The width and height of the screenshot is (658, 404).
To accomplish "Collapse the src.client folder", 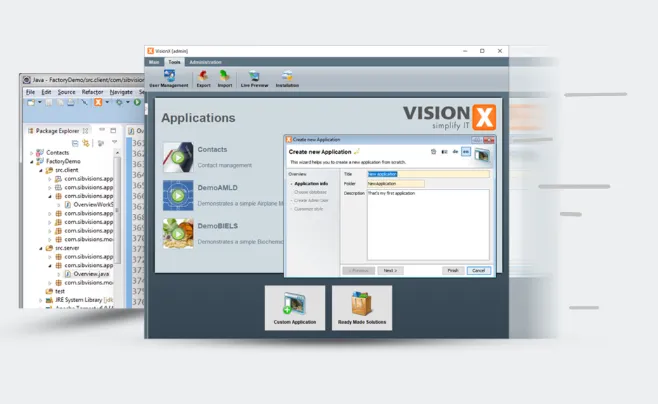I will [x=41, y=170].
